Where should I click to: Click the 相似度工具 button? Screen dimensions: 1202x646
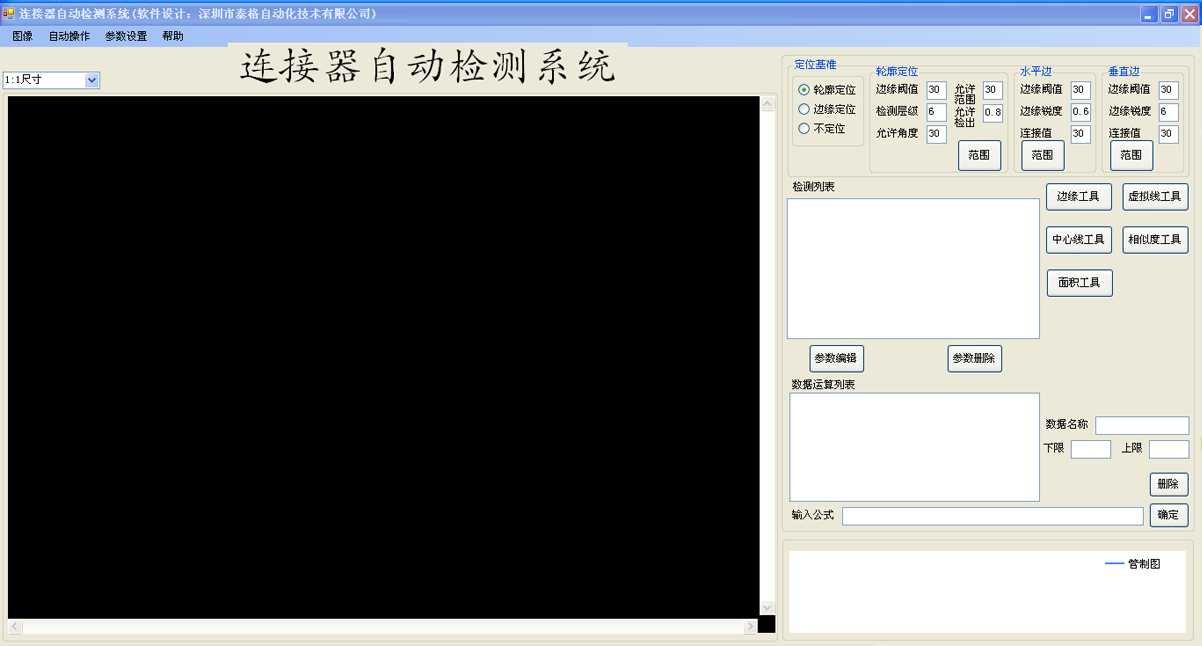[x=1155, y=240]
